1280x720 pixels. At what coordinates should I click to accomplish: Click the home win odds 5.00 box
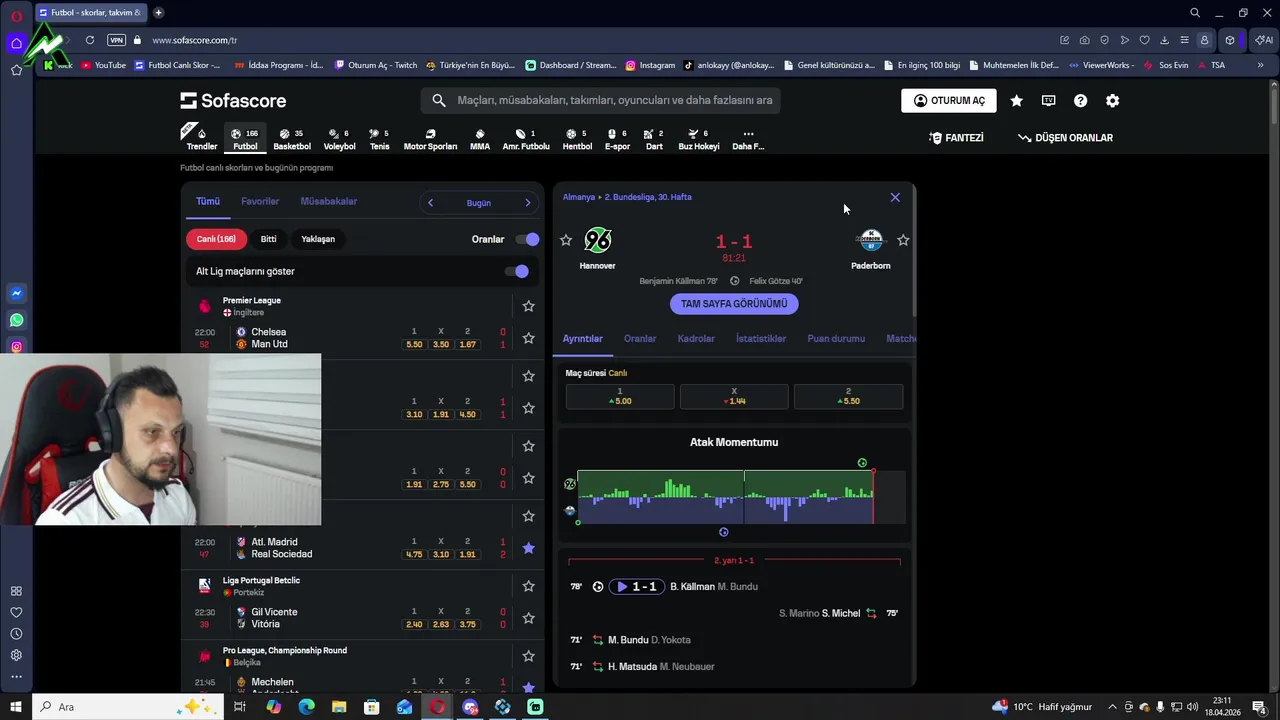[620, 396]
